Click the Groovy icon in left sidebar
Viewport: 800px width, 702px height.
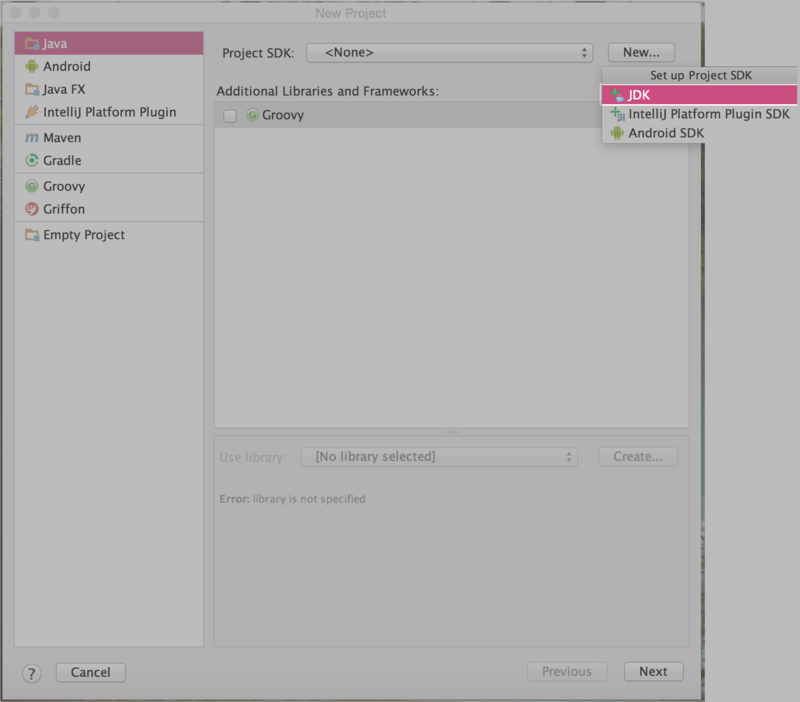(32, 186)
